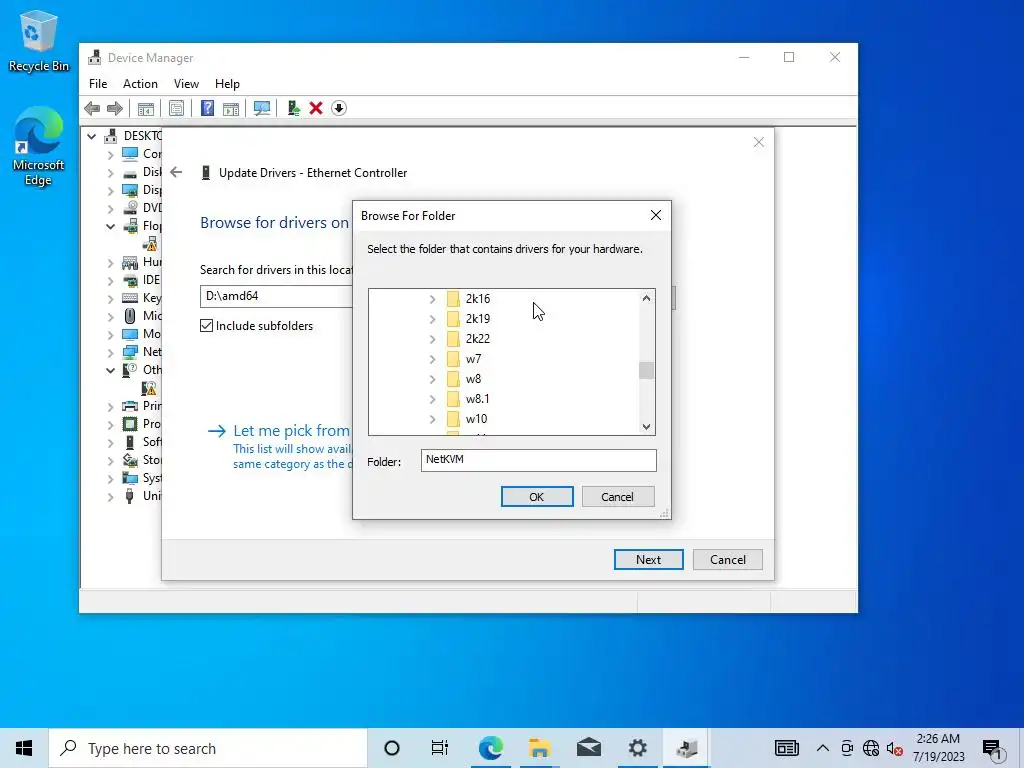
Task: Open Task View on taskbar
Action: pos(440,748)
